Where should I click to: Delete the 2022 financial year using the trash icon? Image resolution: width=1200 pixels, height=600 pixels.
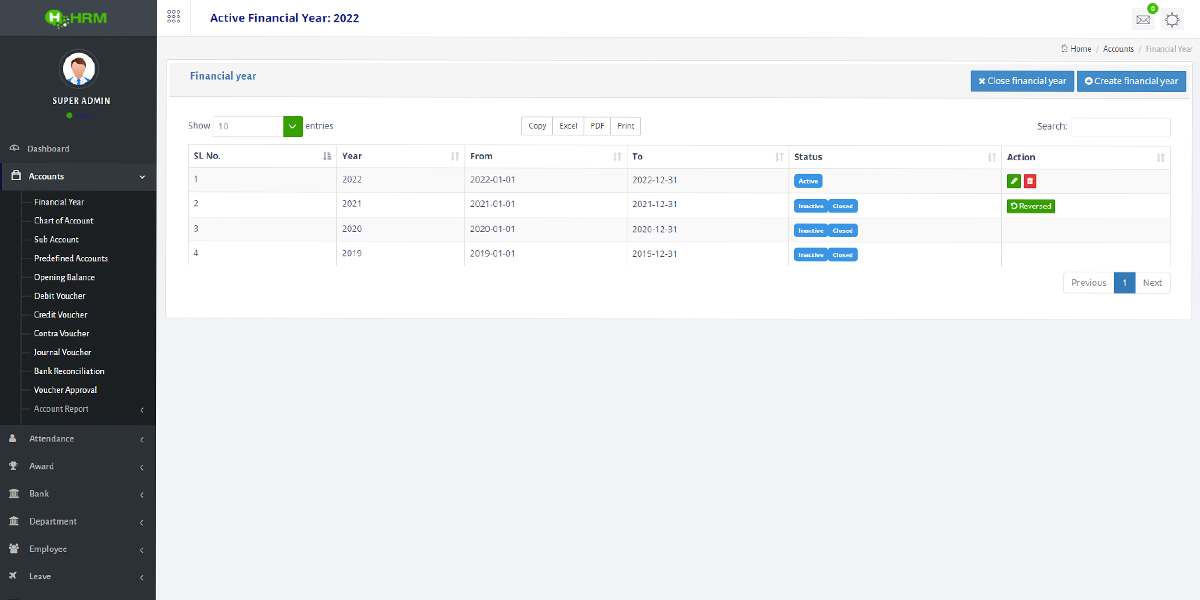coord(1030,180)
